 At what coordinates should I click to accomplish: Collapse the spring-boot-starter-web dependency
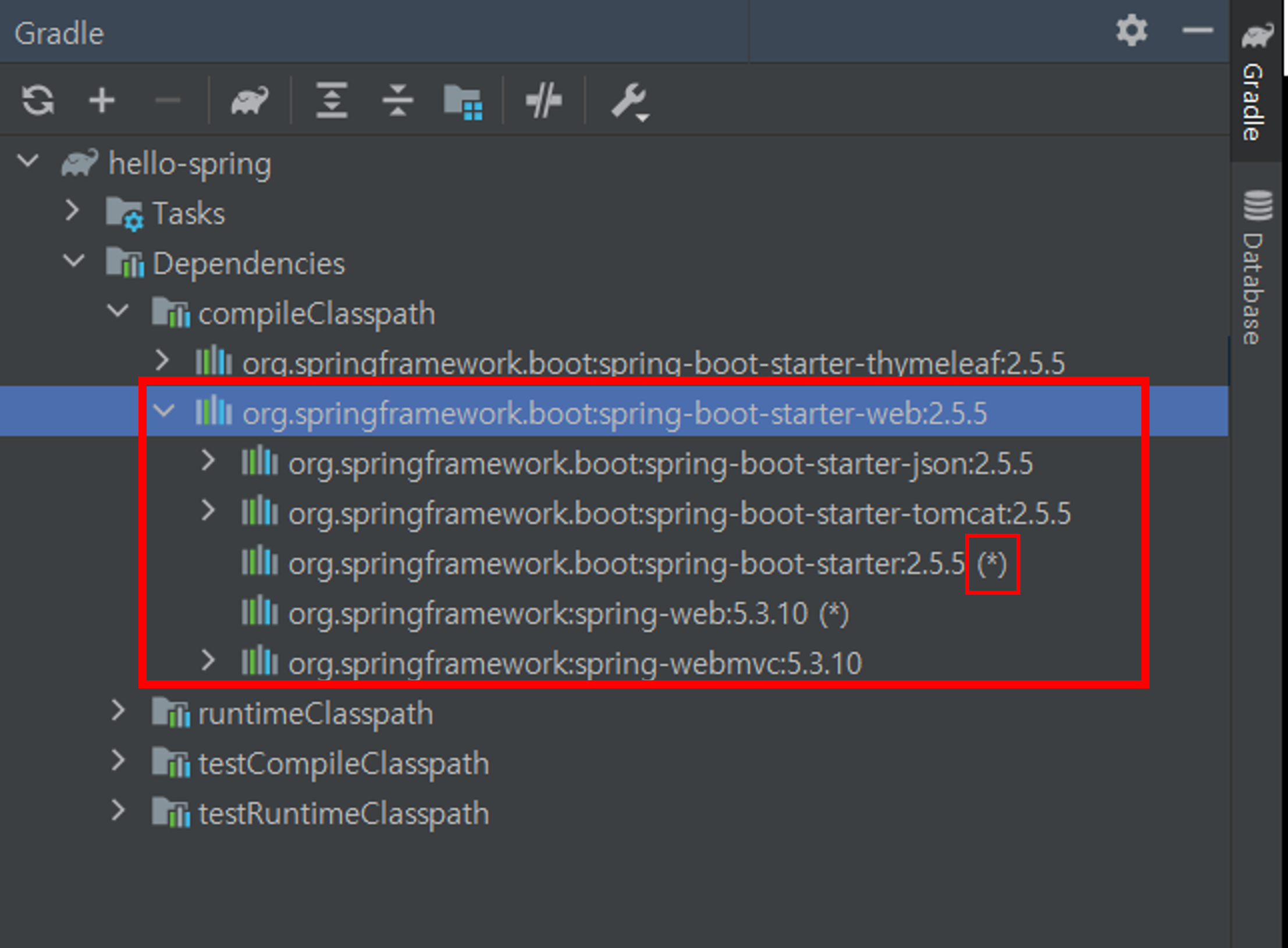click(164, 411)
